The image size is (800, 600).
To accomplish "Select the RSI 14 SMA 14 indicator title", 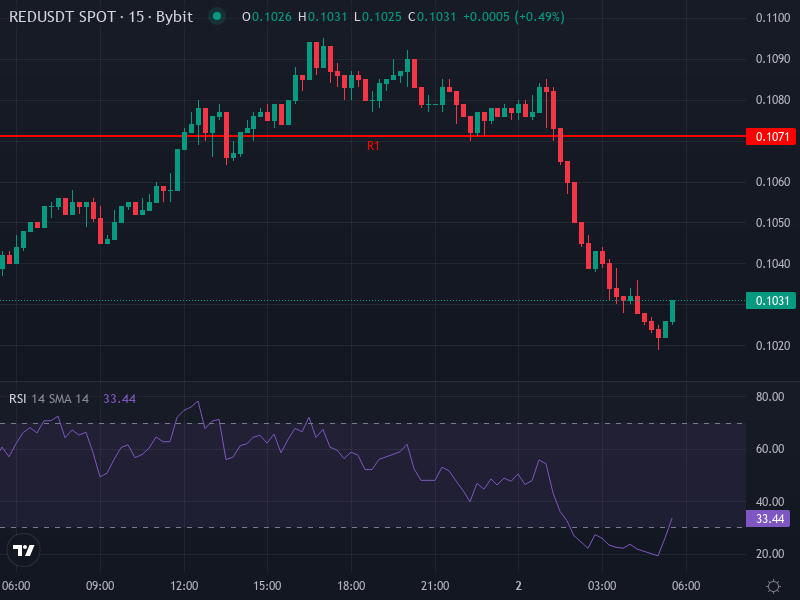I will pyautogui.click(x=49, y=399).
